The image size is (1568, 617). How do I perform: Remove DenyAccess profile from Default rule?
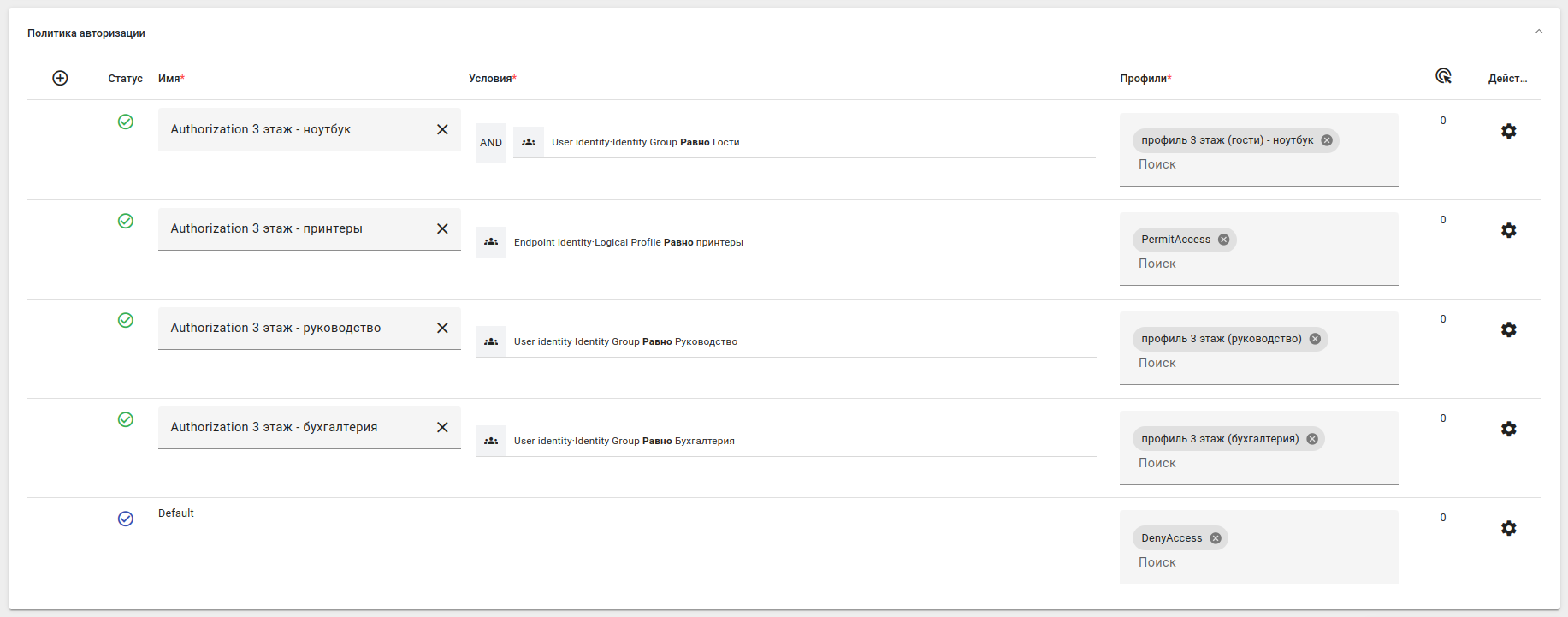click(1216, 538)
